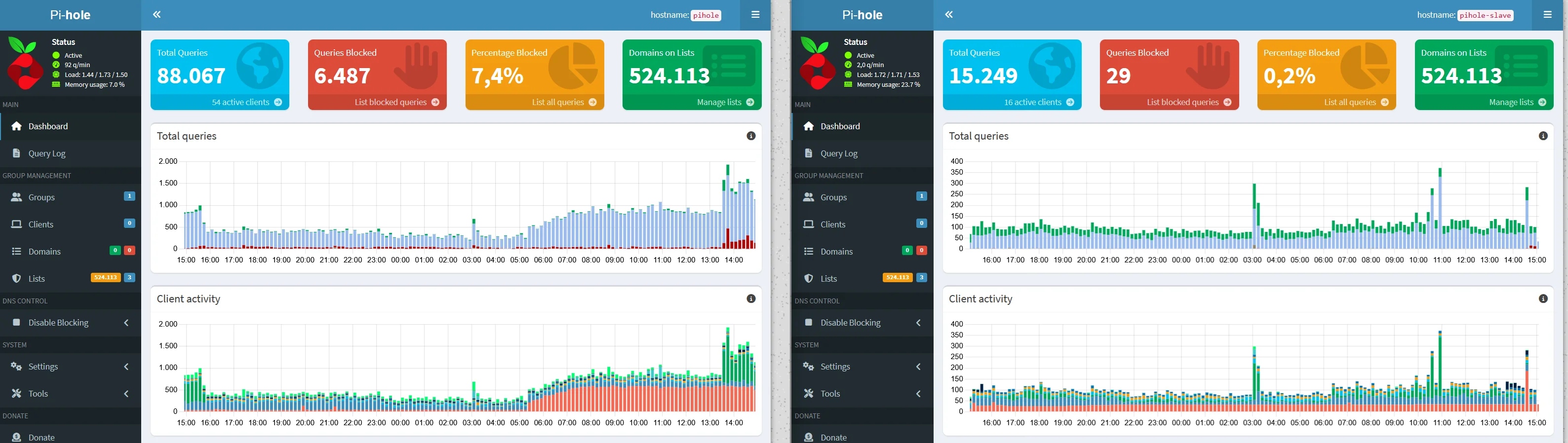Click the Total Queries value 15.249
Screen dimensions: 1568x443
pyautogui.click(x=983, y=75)
